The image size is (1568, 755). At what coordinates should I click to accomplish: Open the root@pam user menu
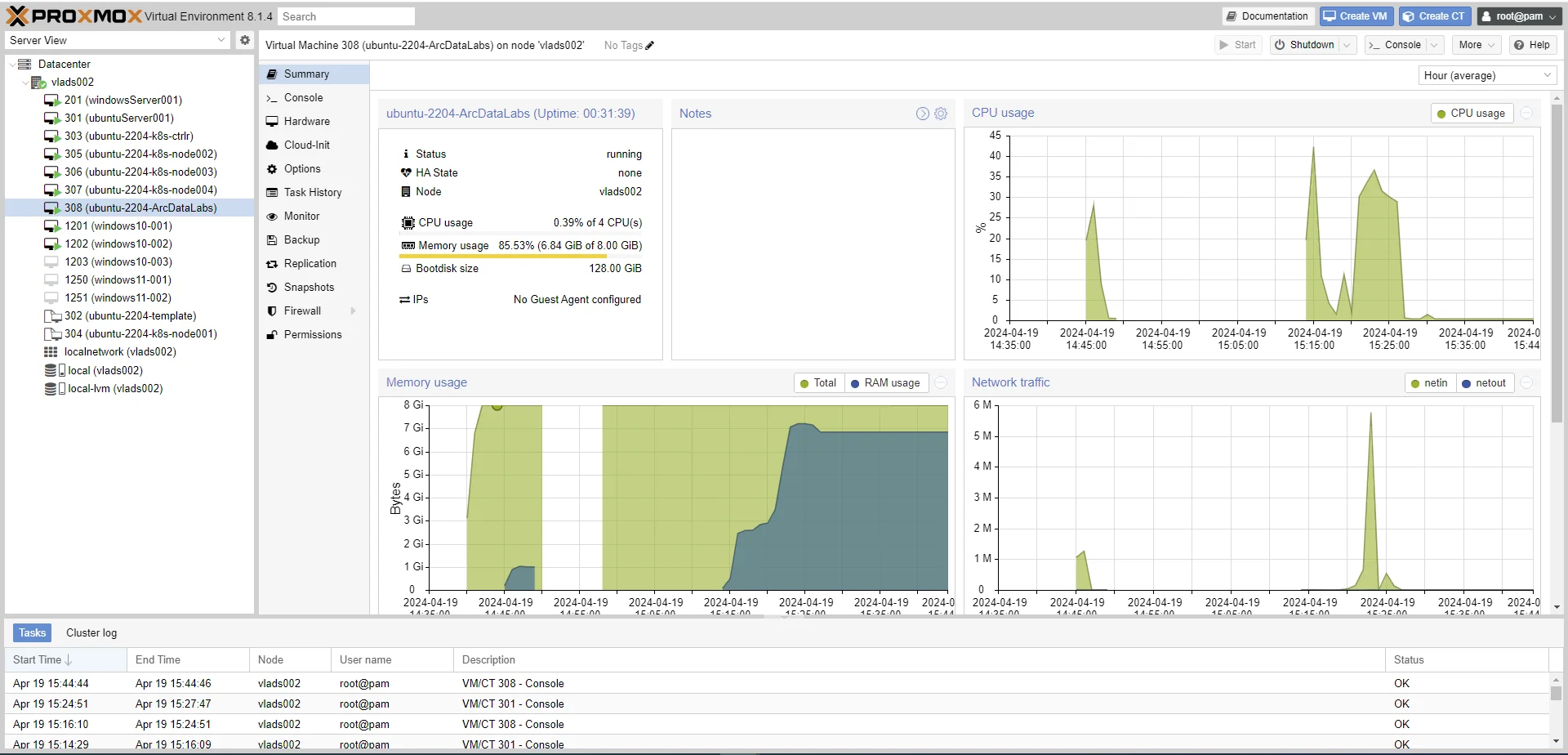pyautogui.click(x=1519, y=16)
